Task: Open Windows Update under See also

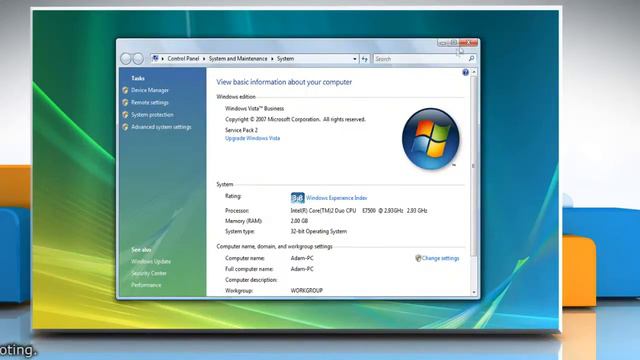Action: [151, 262]
